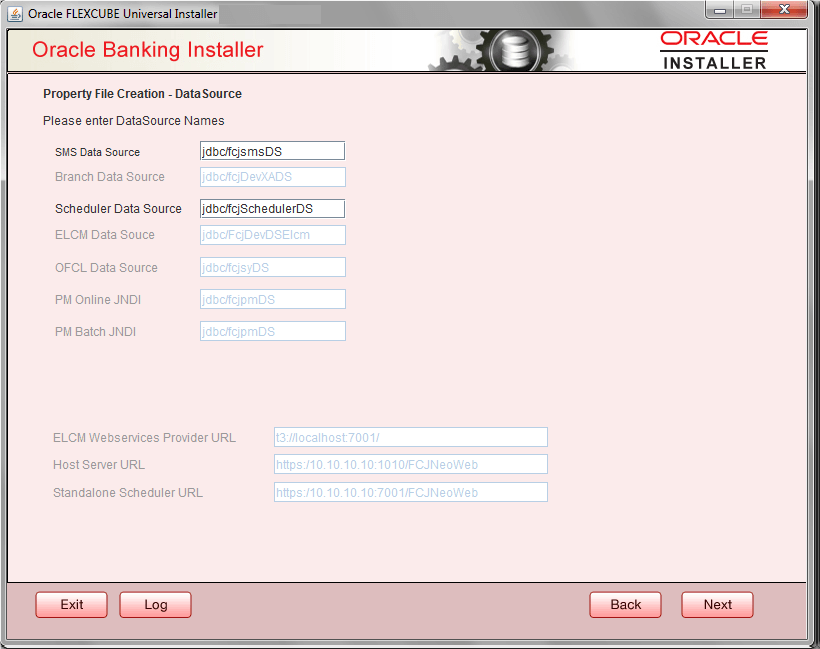Click the 'Oracle Banking Installer' title
Viewport: 820px width, 649px height.
click(147, 50)
